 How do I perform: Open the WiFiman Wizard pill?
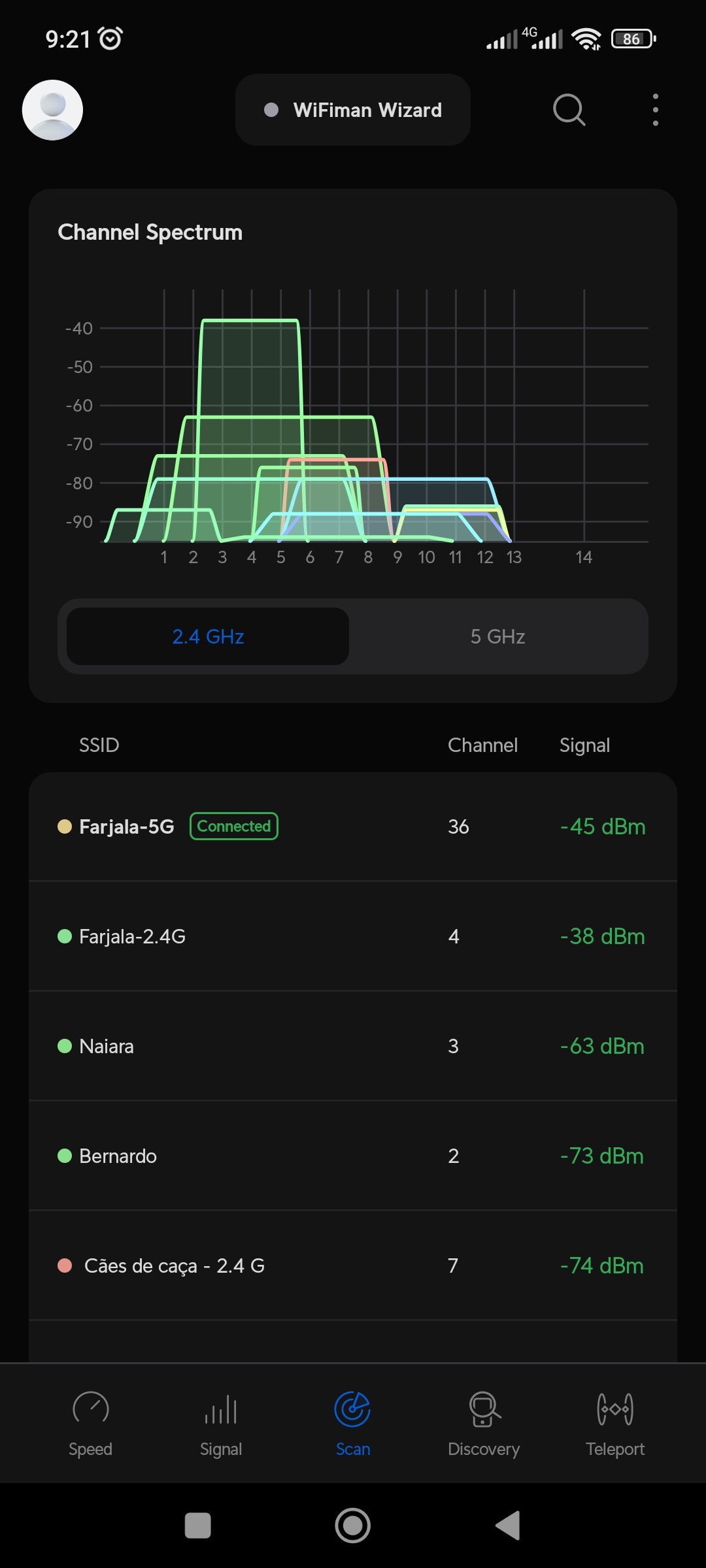353,110
